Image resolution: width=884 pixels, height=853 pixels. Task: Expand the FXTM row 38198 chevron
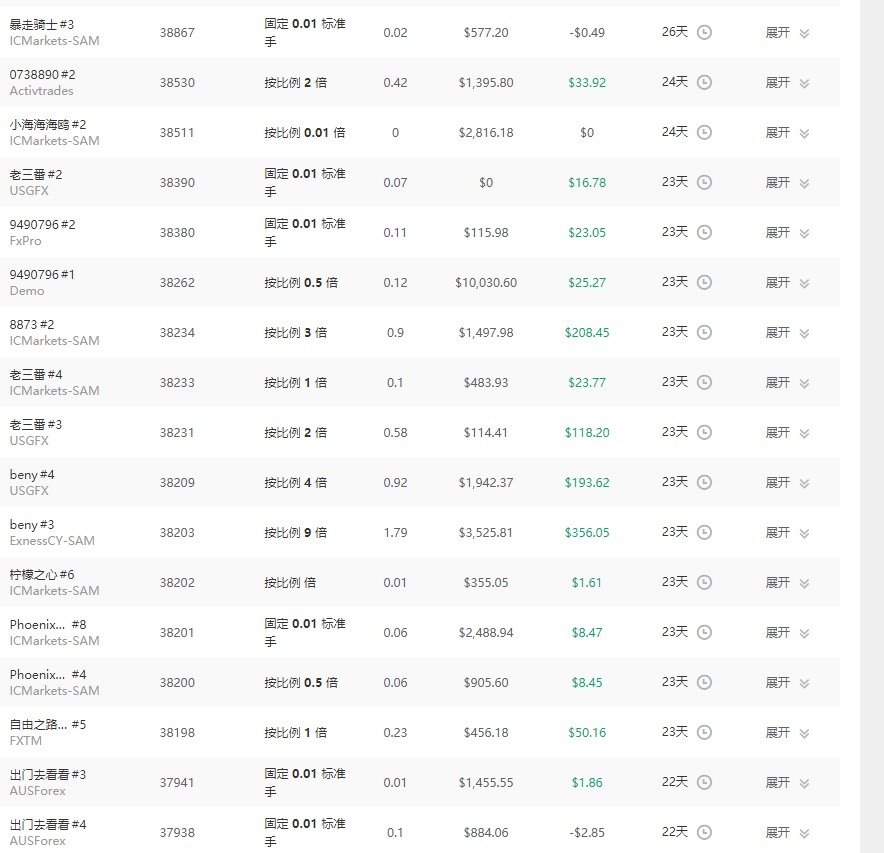coord(805,733)
